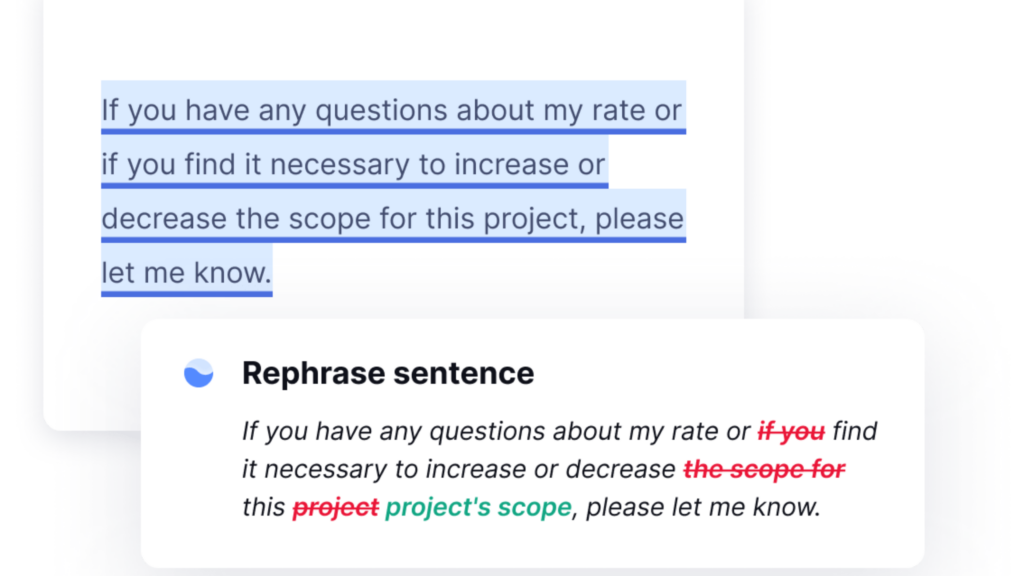The image size is (1024, 576).
Task: Click the highlighted line 'if you find it necessary'
Action: pyautogui.click(x=355, y=163)
